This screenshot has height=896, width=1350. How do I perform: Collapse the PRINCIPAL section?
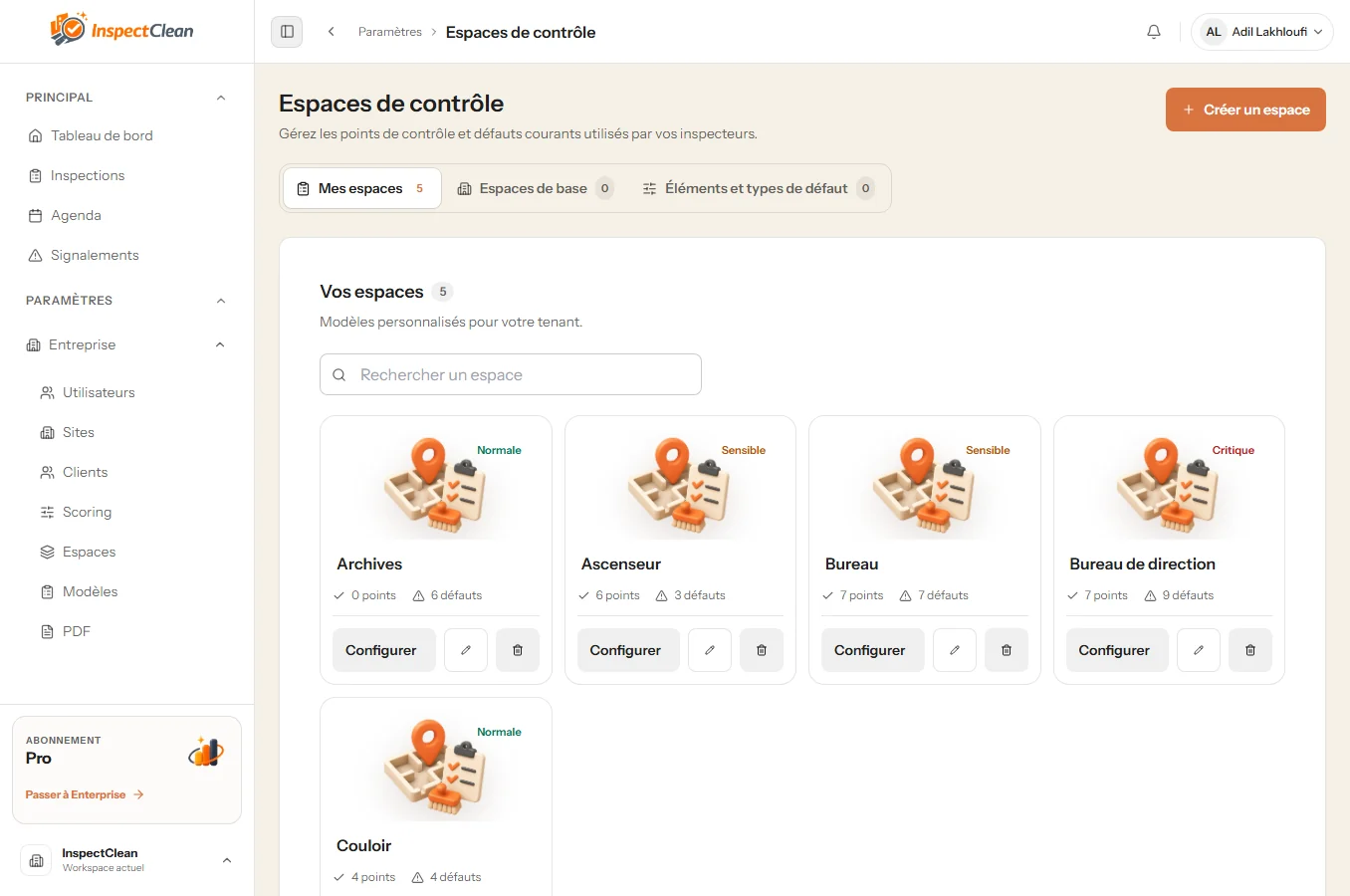pos(221,98)
